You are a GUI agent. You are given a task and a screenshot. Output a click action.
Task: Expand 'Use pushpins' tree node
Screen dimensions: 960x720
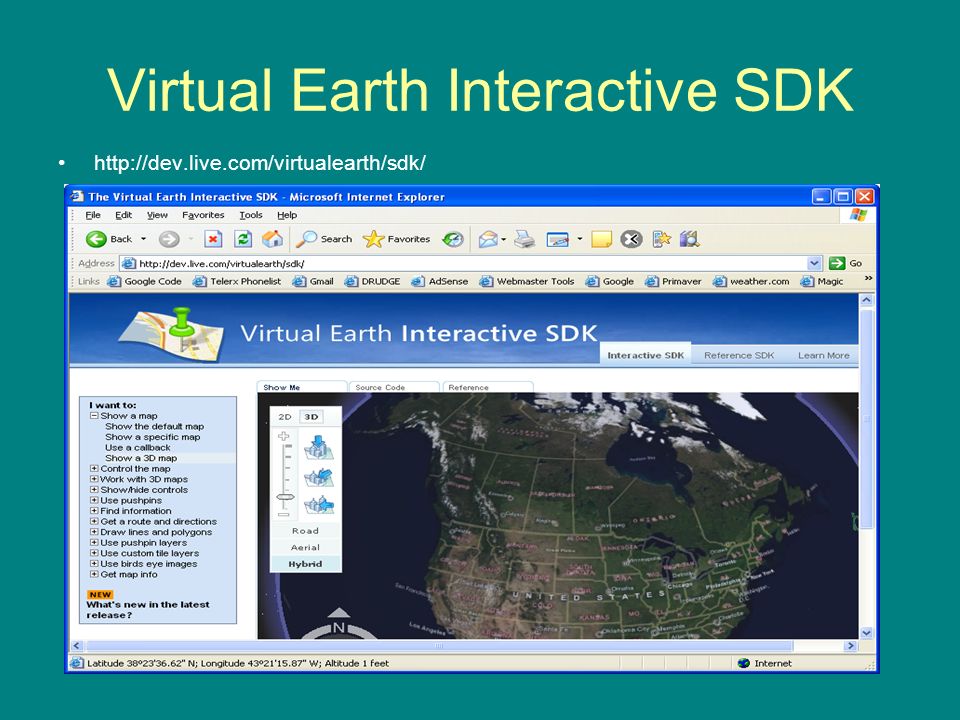pos(94,500)
